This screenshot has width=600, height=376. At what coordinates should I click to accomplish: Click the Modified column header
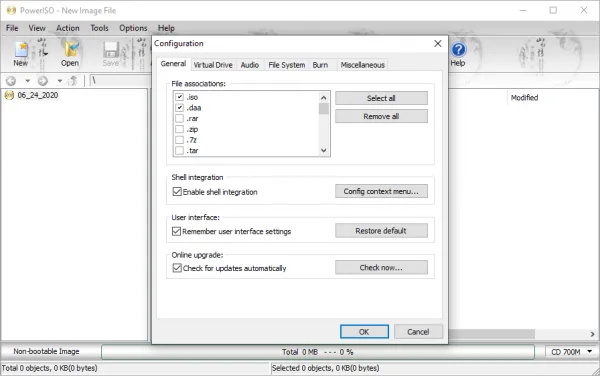coord(524,98)
